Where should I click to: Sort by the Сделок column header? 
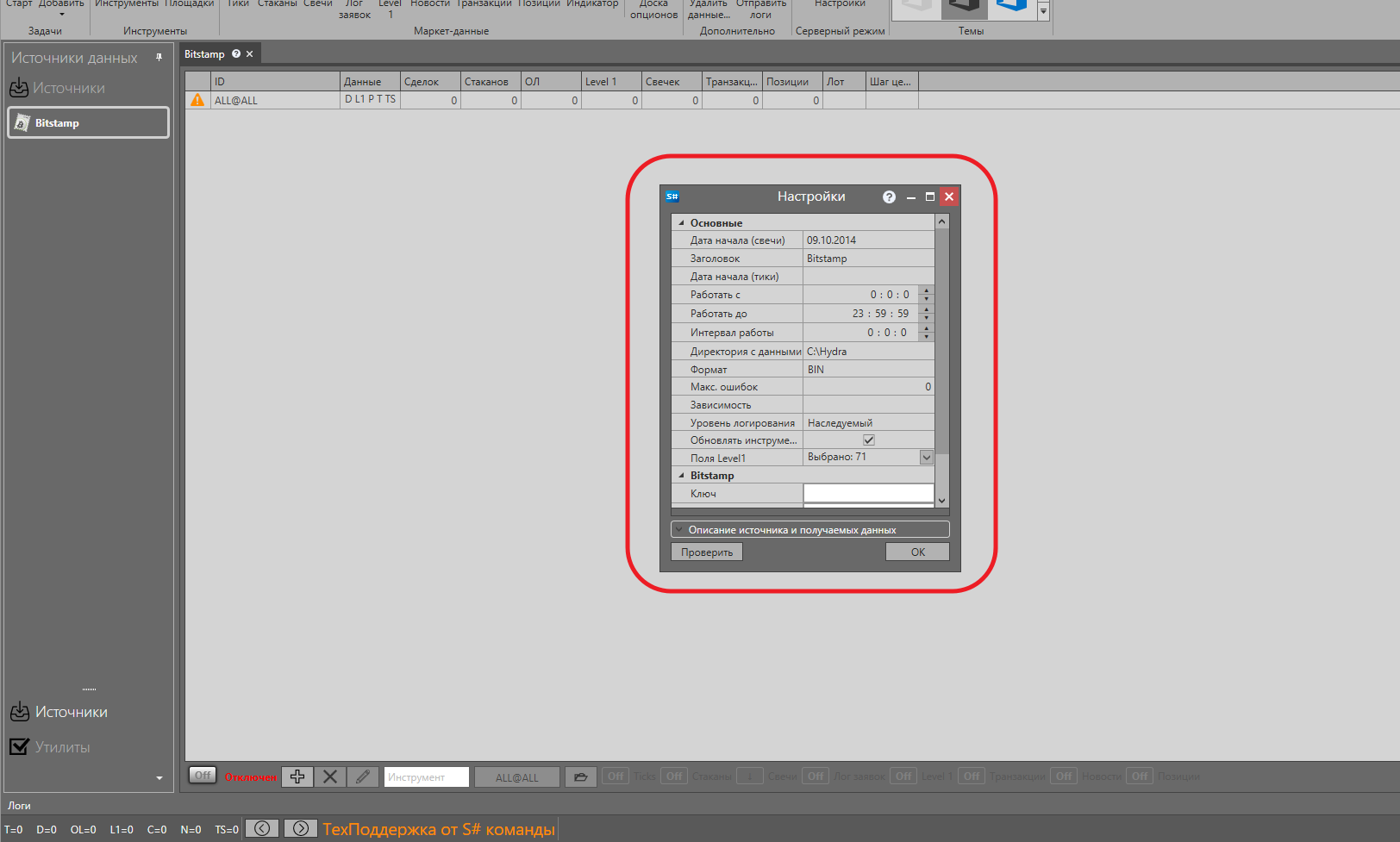click(x=430, y=82)
